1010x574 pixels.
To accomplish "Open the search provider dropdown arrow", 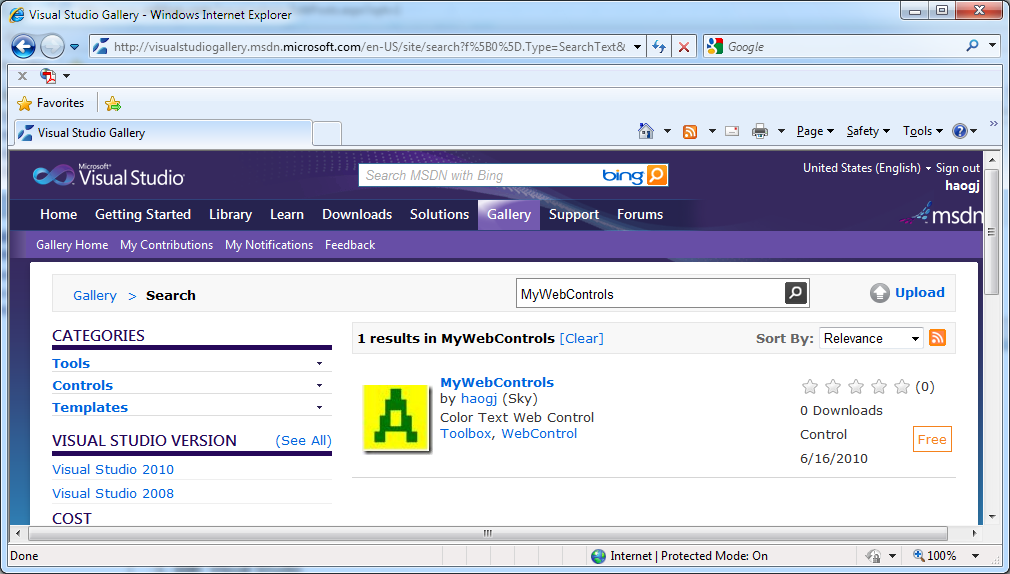I will (x=993, y=46).
